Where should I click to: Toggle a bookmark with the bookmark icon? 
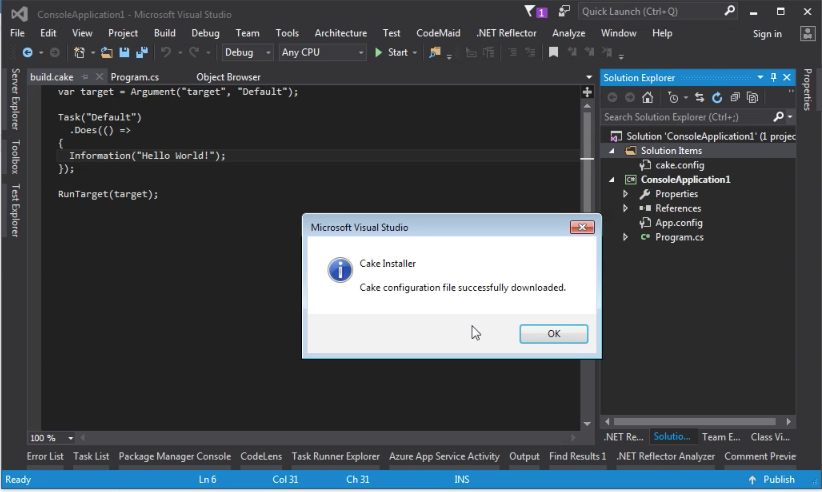coord(553,52)
